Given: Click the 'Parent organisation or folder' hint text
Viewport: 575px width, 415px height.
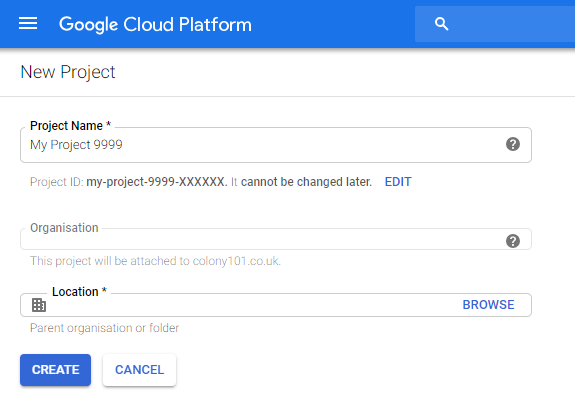Looking at the screenshot, I should click(x=105, y=328).
